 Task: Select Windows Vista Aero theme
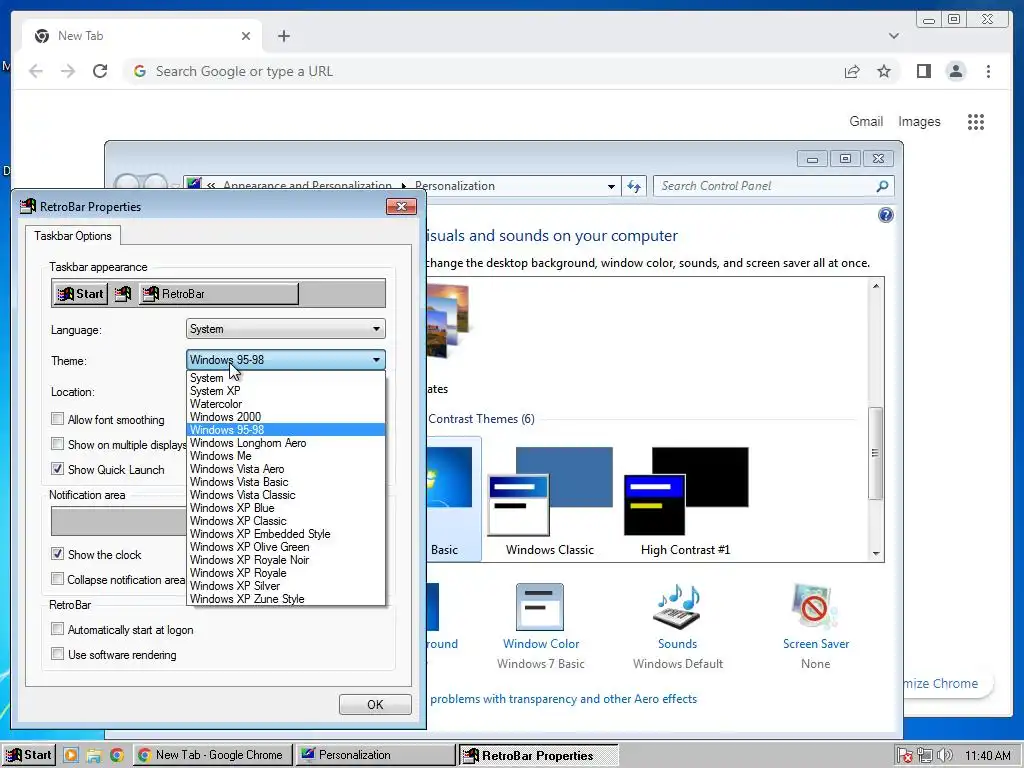click(x=285, y=469)
